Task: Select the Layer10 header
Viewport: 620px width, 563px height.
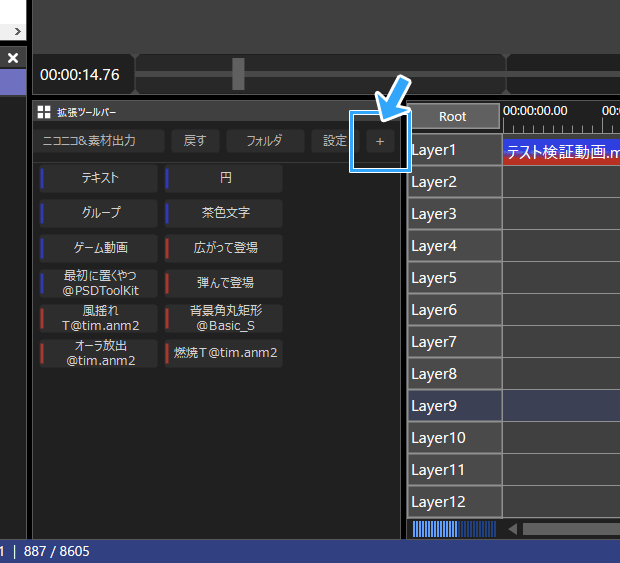Action: 455,438
